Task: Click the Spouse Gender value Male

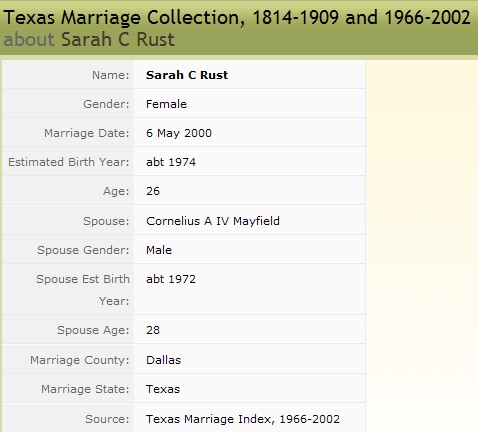Action: [x=159, y=250]
